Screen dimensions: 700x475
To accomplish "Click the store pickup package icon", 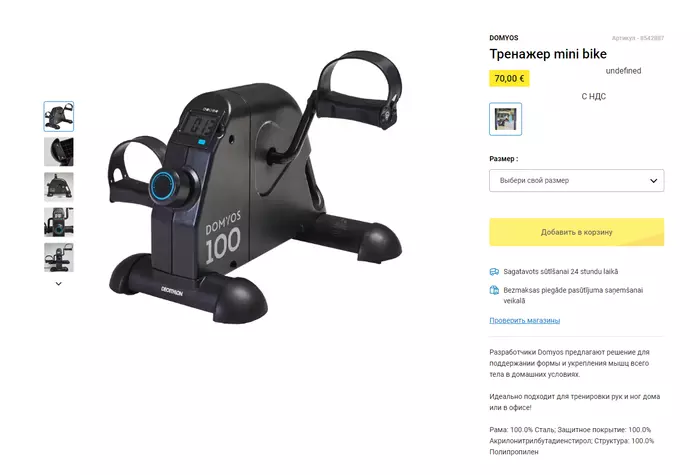I will pos(494,290).
